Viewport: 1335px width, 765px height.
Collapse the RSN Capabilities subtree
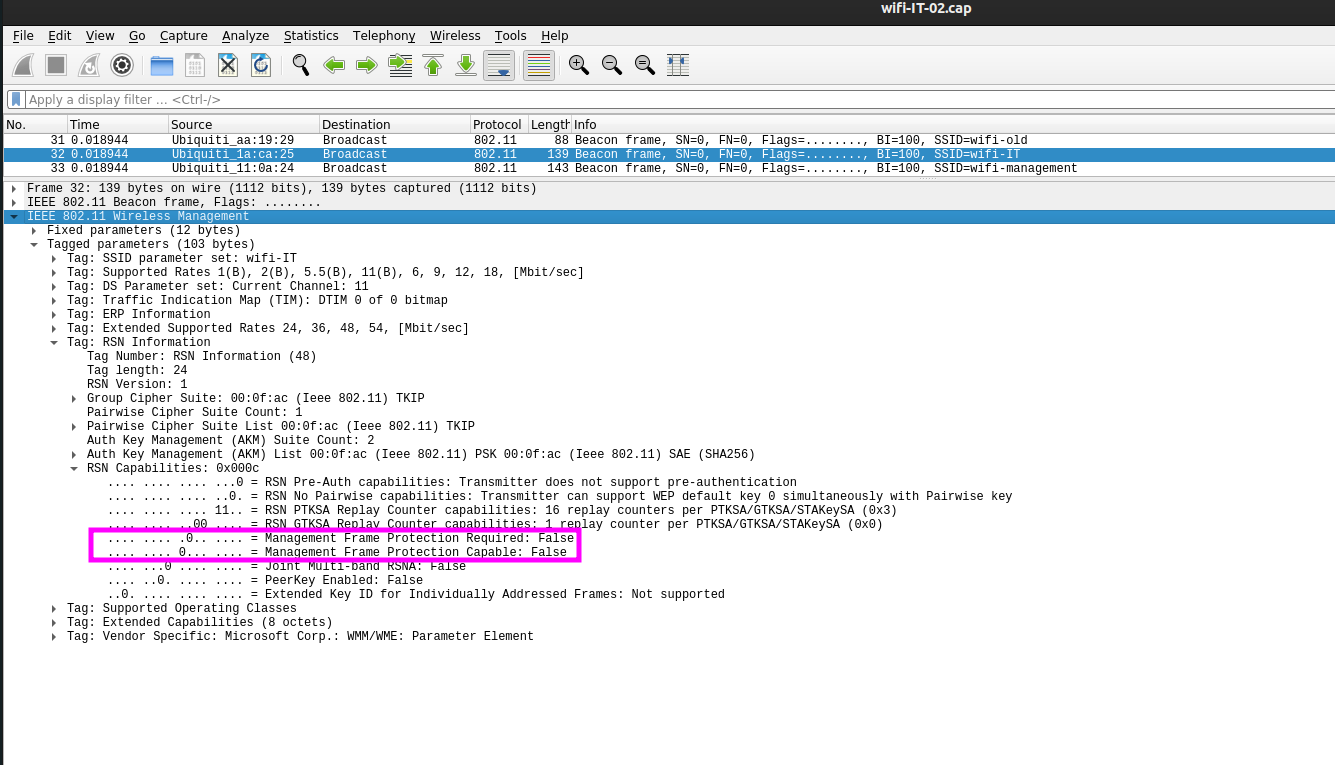point(71,467)
